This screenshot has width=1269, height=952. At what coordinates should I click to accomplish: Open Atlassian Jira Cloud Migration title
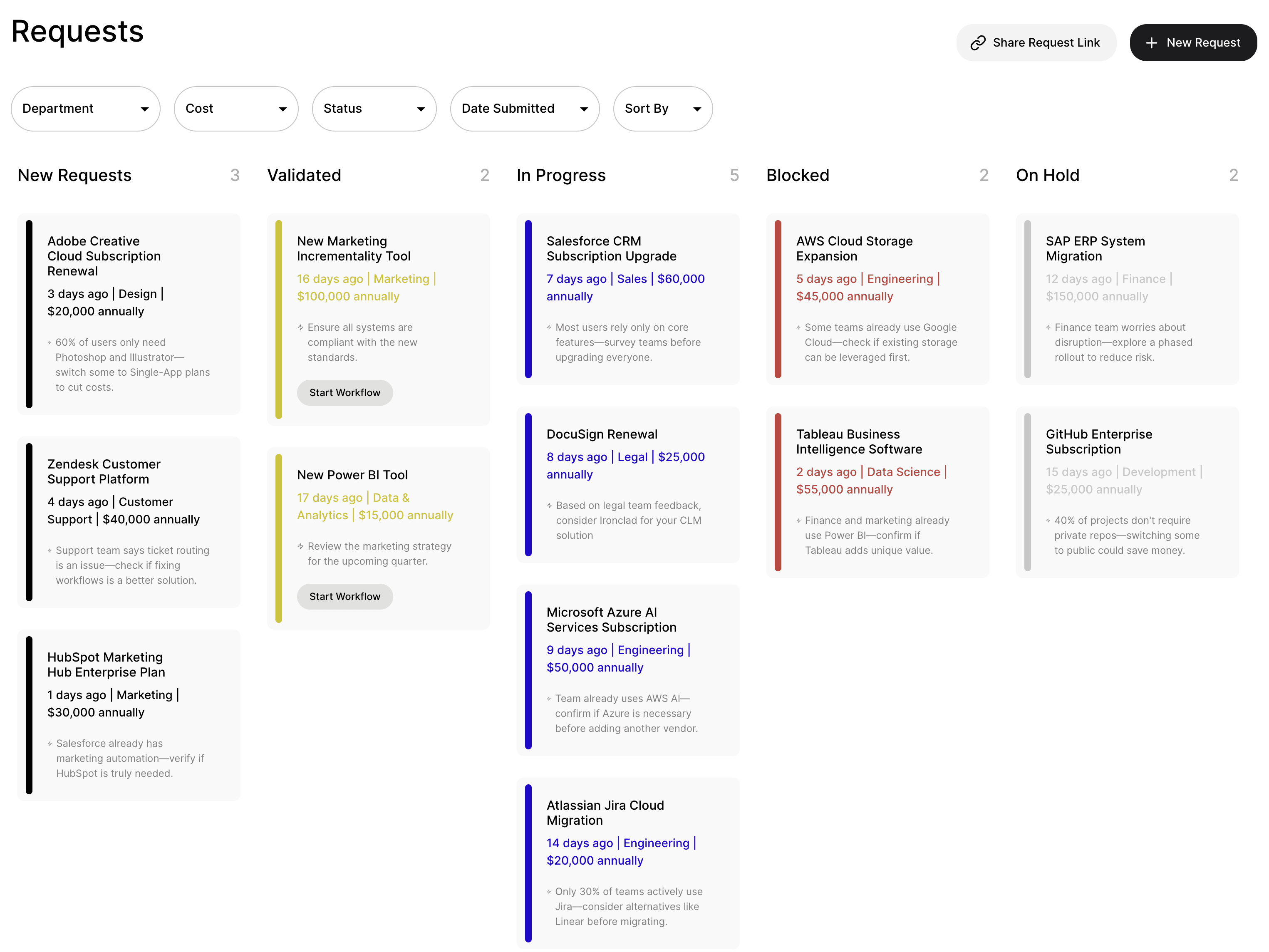[605, 813]
